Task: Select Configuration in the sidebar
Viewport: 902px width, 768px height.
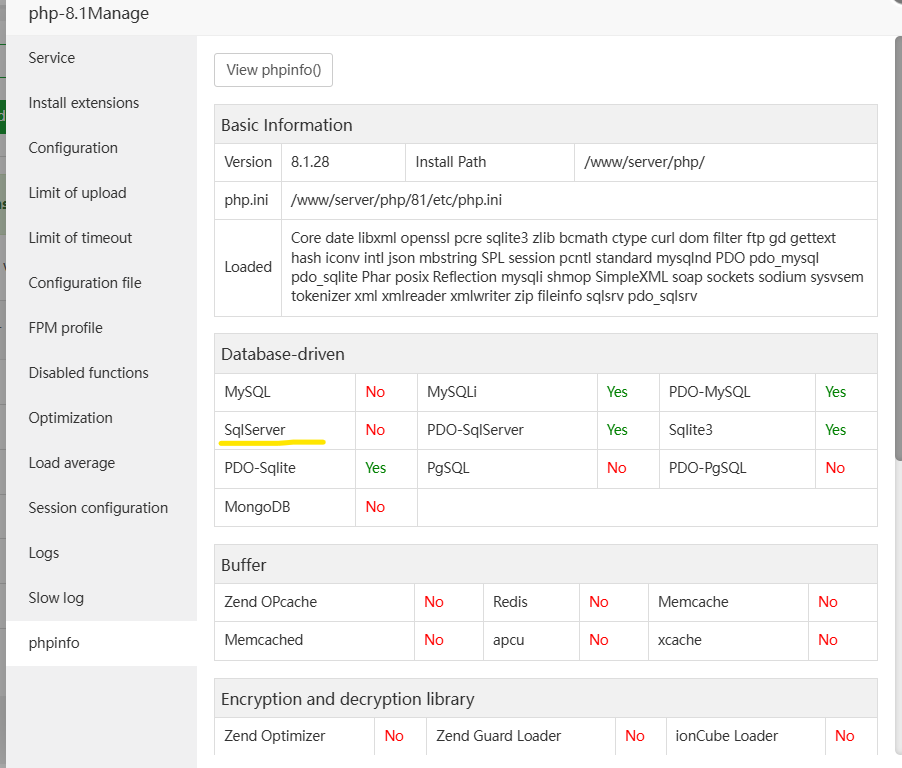Action: [73, 148]
